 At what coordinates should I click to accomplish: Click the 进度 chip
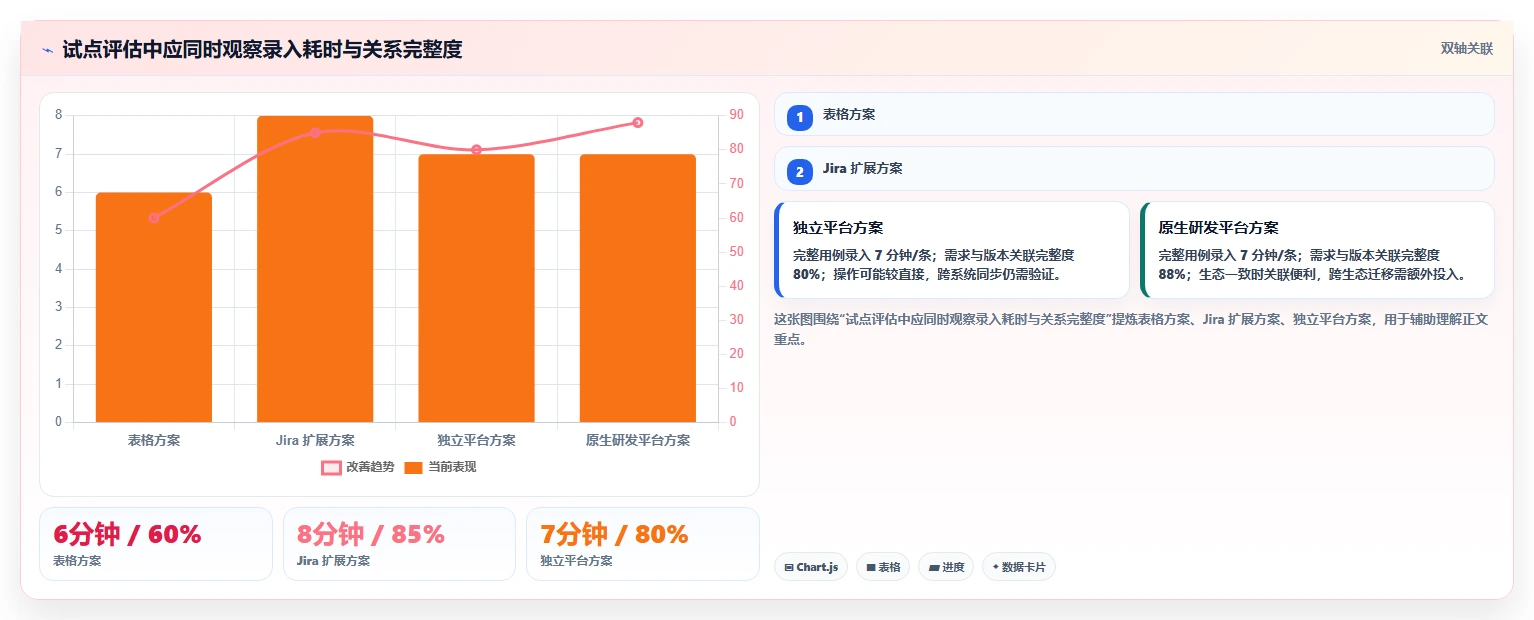pos(946,567)
